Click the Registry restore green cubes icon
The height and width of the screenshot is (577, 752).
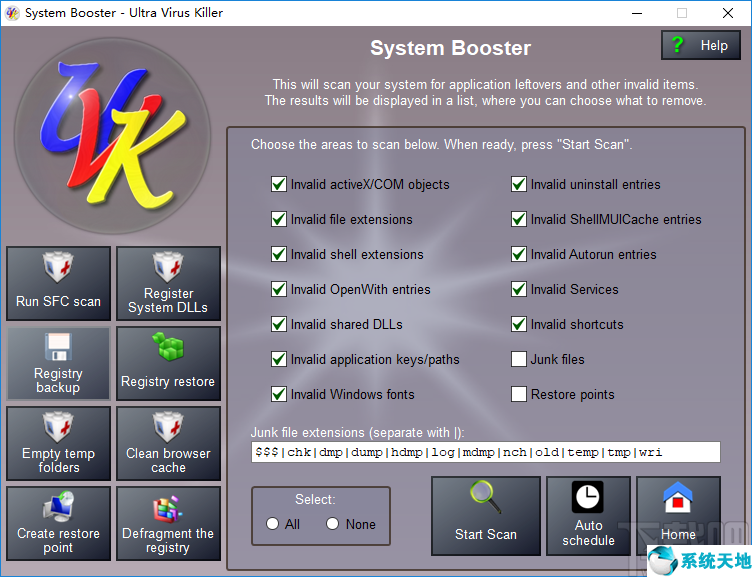pyautogui.click(x=168, y=346)
